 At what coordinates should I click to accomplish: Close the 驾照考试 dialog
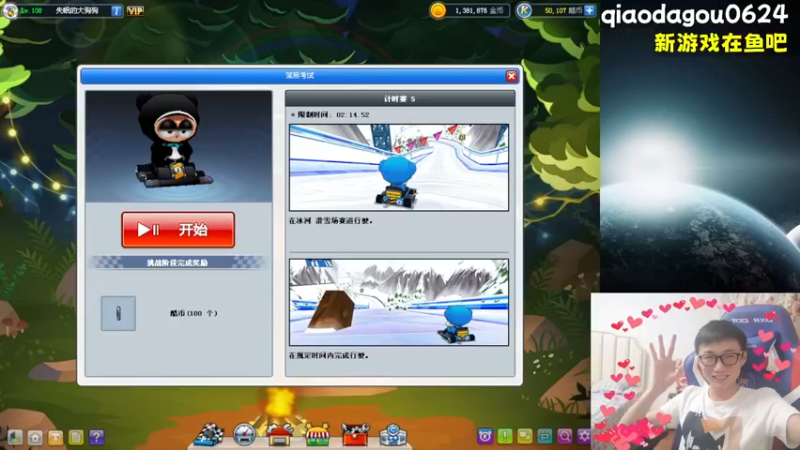coord(511,76)
